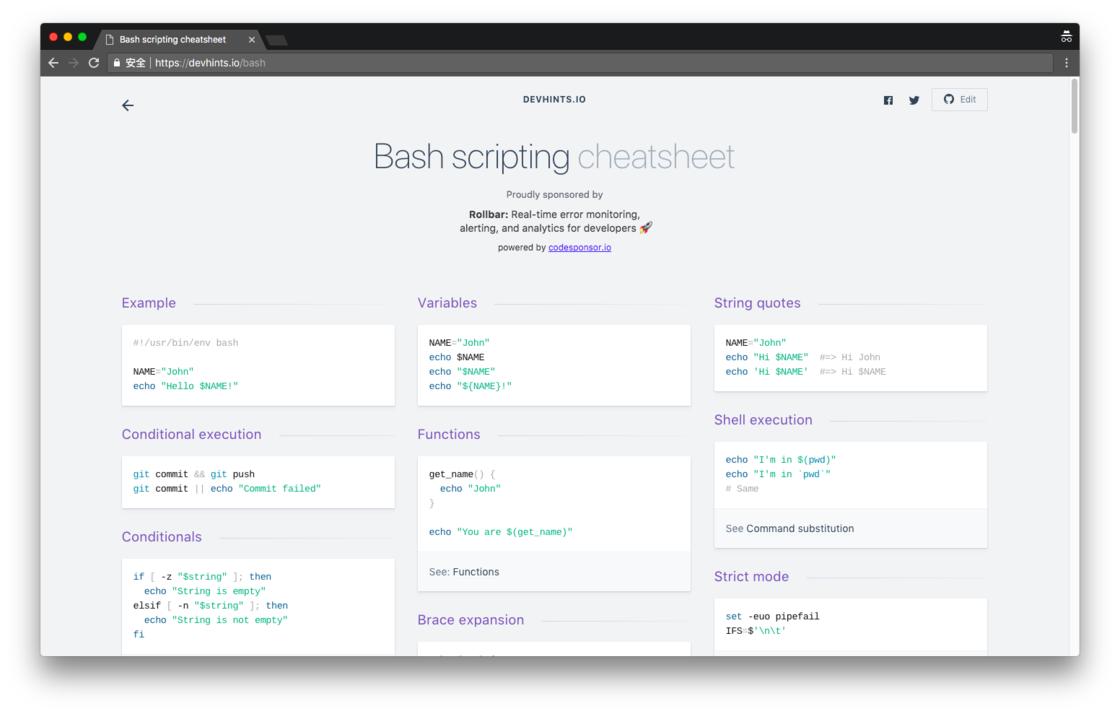Image resolution: width=1120 pixels, height=714 pixels.
Task: Follow the See: Functions link
Action: pos(476,572)
